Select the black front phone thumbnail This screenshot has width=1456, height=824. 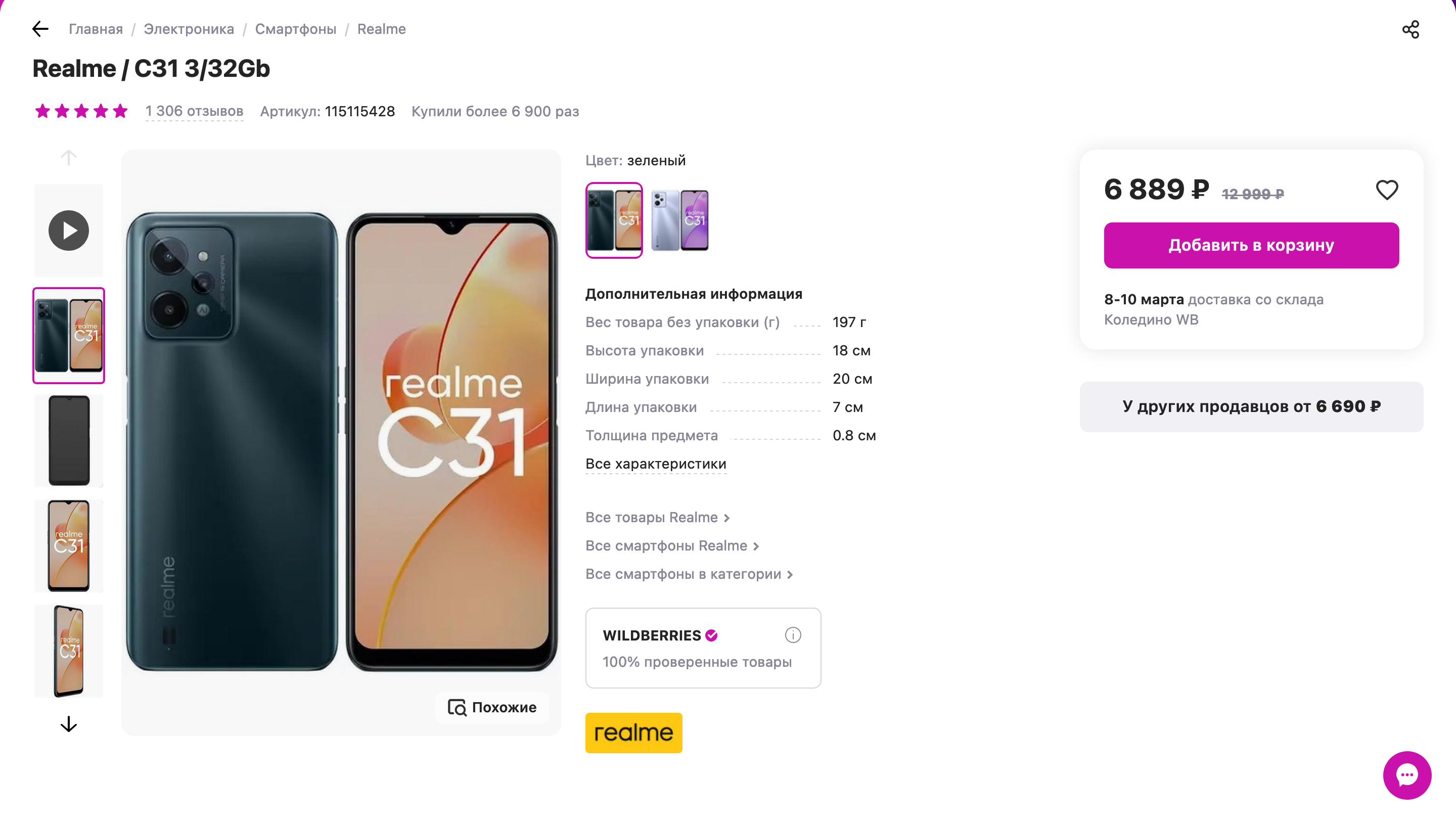click(x=68, y=441)
